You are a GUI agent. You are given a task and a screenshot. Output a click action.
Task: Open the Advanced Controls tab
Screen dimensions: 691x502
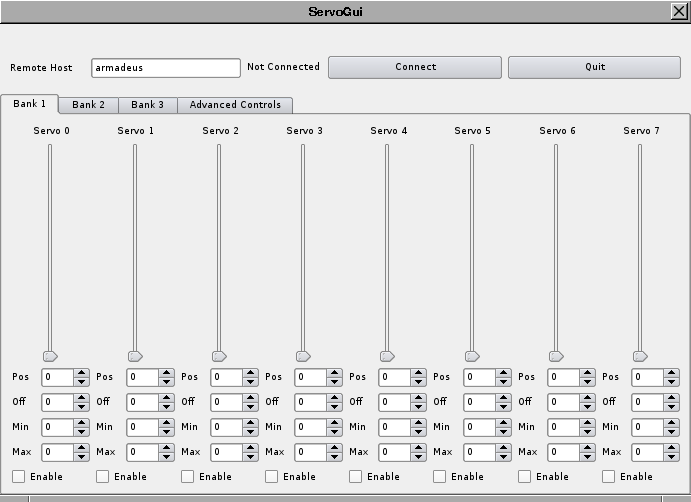(235, 105)
